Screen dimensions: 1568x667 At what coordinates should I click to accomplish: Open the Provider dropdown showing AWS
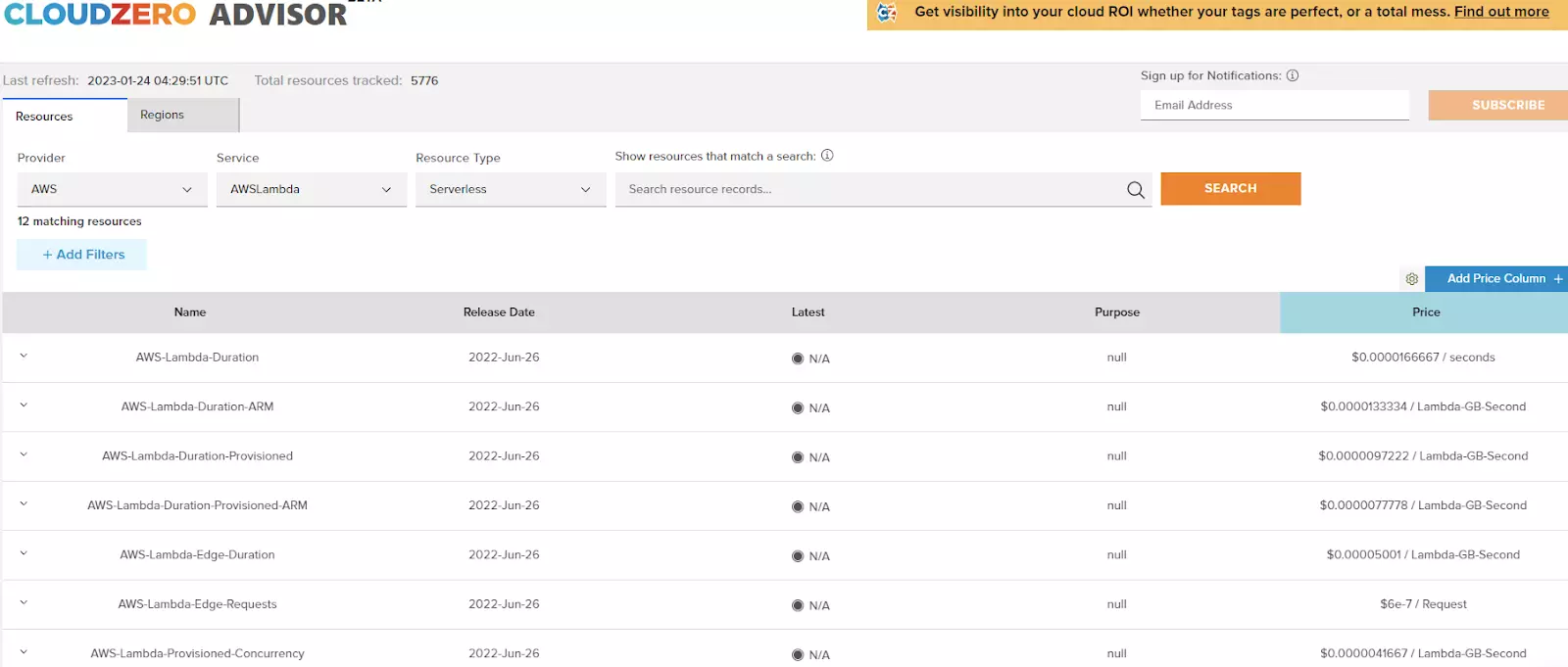(x=112, y=189)
